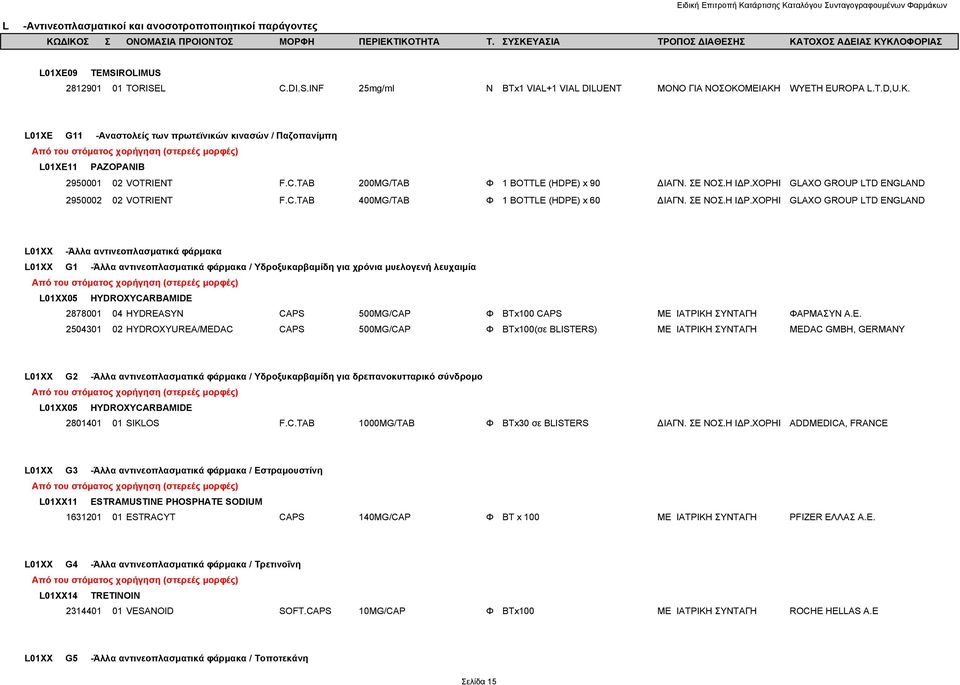
Task: Click the 200MG/TAB content value
Action: pyautogui.click(x=384, y=183)
